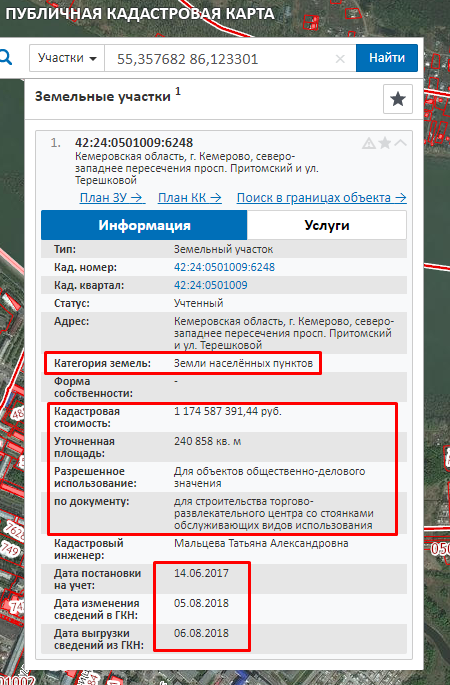The image size is (450, 685).
Task: Star the parcel 42:24:0501009:6248 card
Action: point(385,143)
